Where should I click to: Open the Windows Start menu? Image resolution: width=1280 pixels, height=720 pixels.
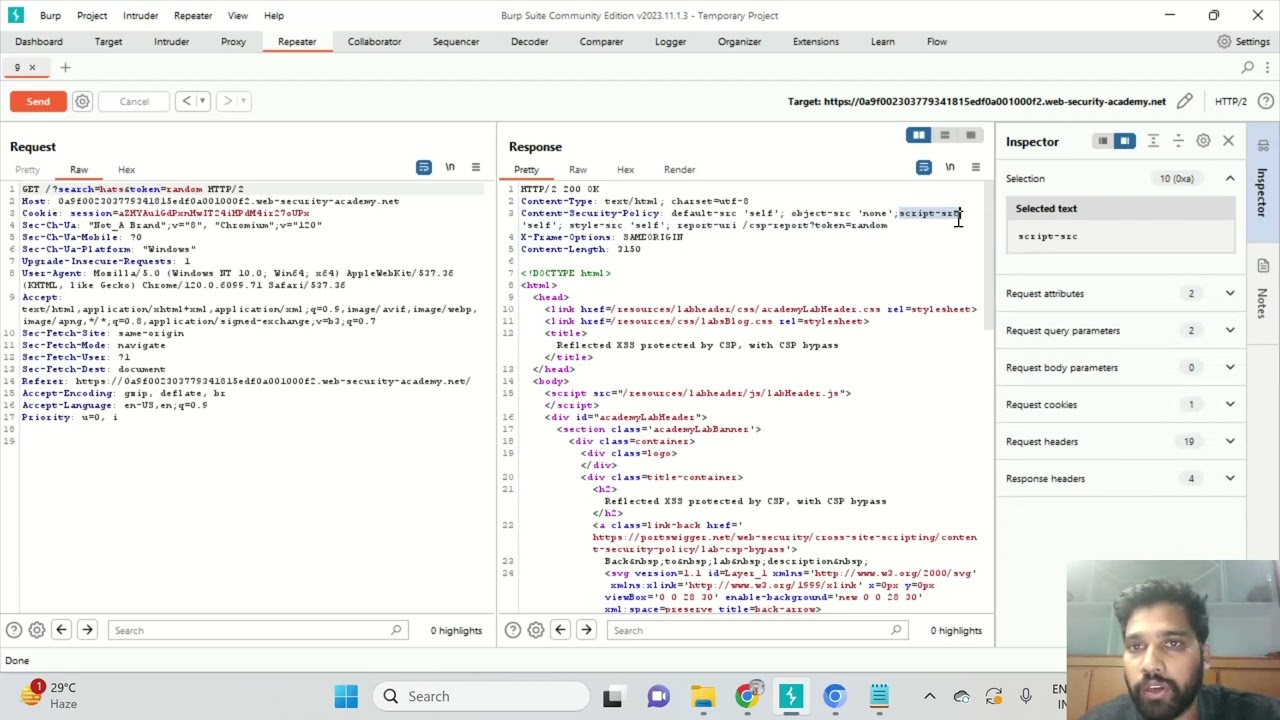346,696
